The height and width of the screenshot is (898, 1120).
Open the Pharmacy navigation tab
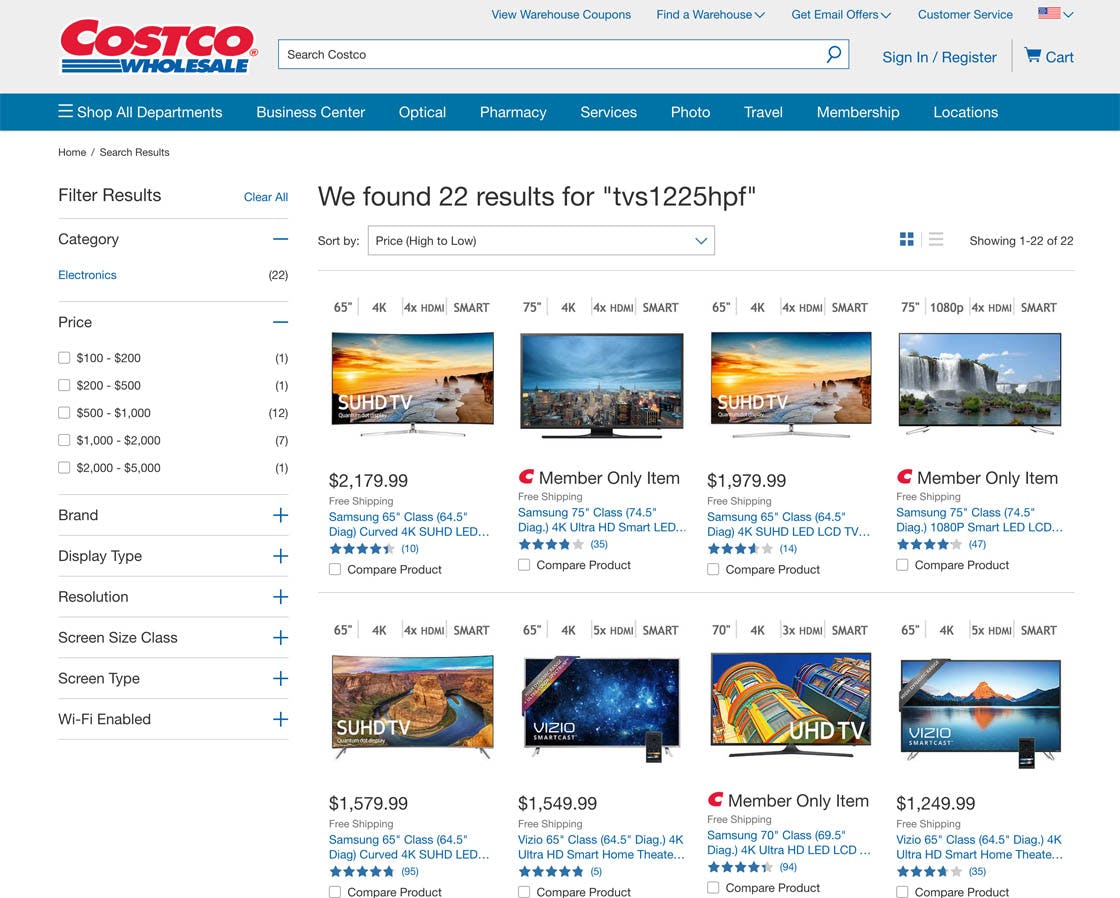coord(513,112)
